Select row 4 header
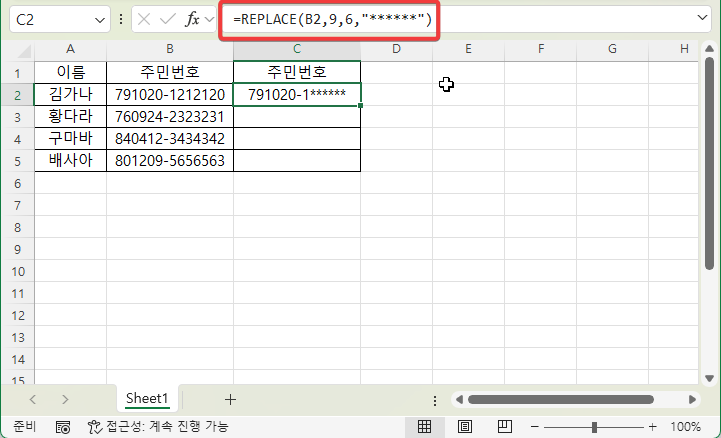This screenshot has height=438, width=721. (17, 139)
